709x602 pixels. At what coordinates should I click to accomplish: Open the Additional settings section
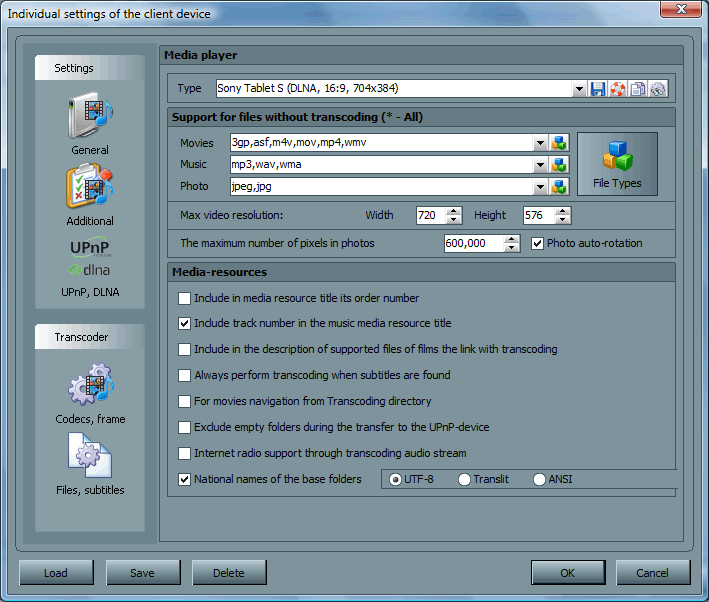pyautogui.click(x=90, y=195)
